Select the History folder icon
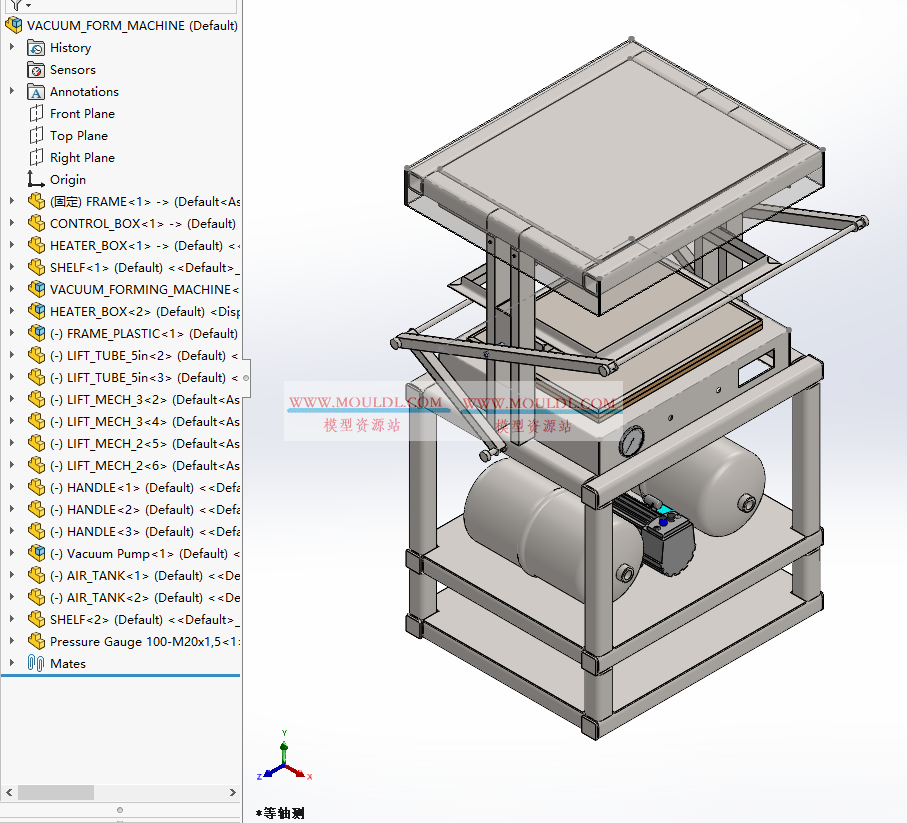 coord(37,48)
